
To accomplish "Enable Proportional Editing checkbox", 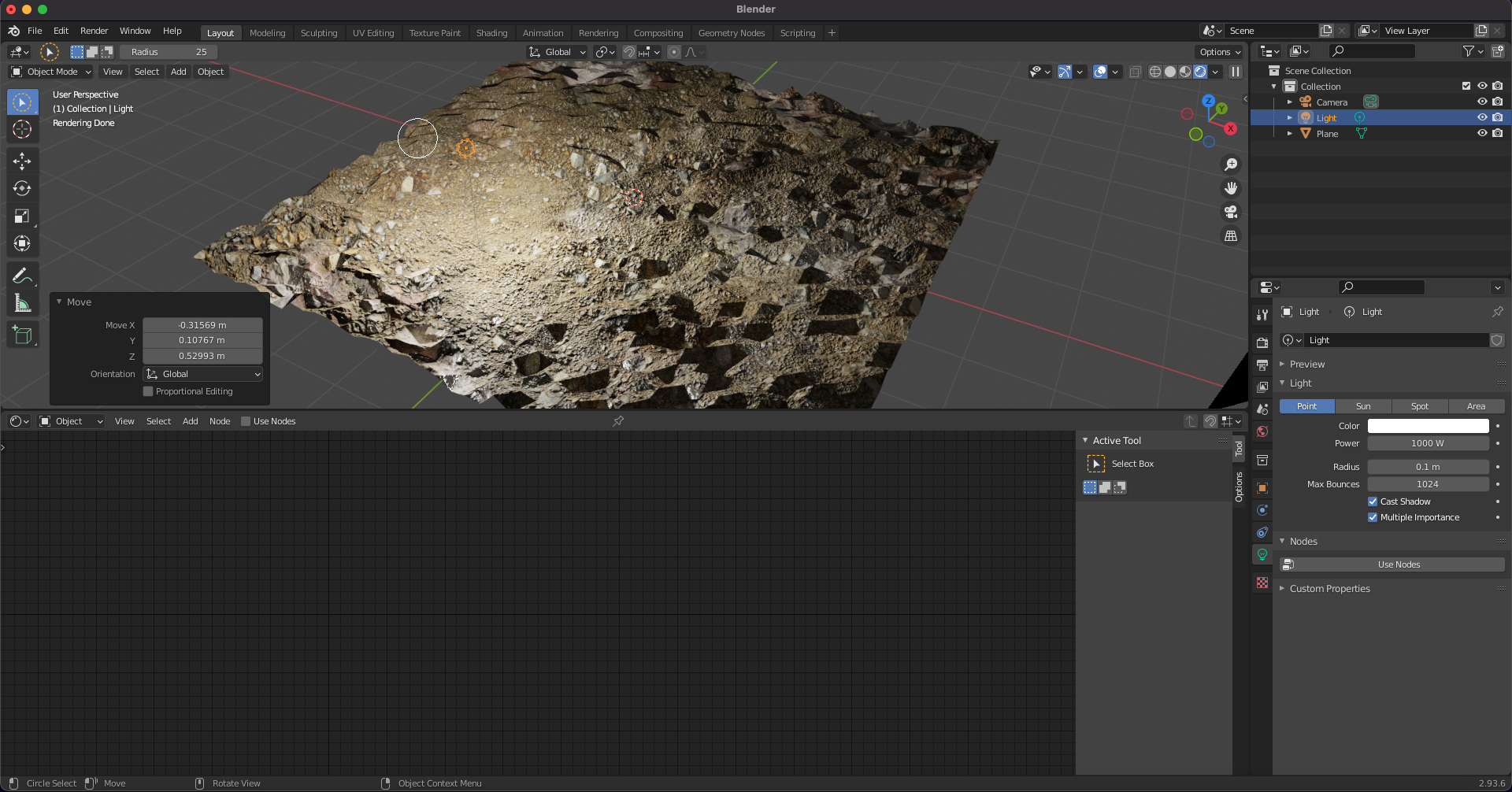I will (x=148, y=391).
